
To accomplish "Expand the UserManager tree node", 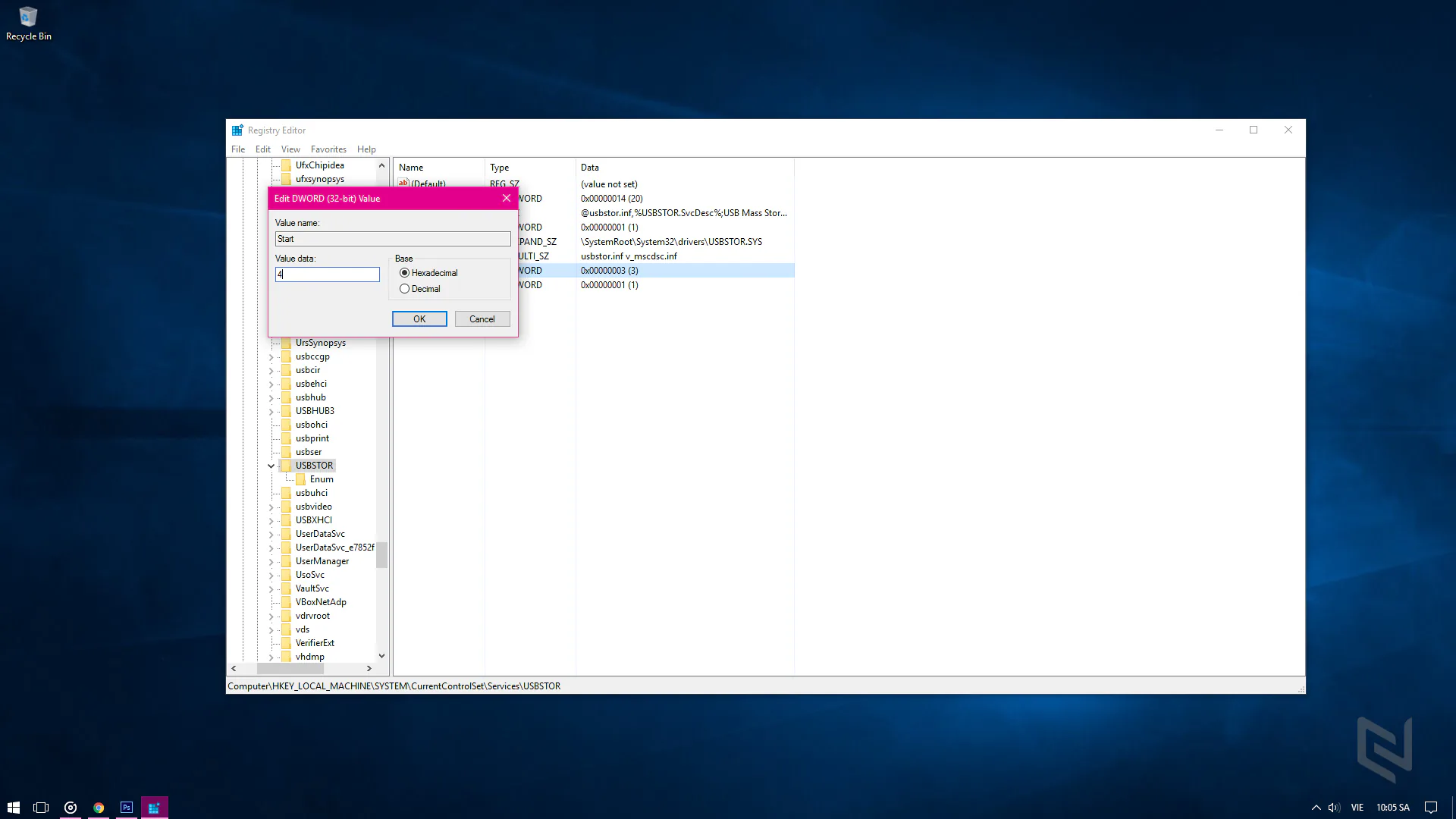I will click(x=271, y=562).
